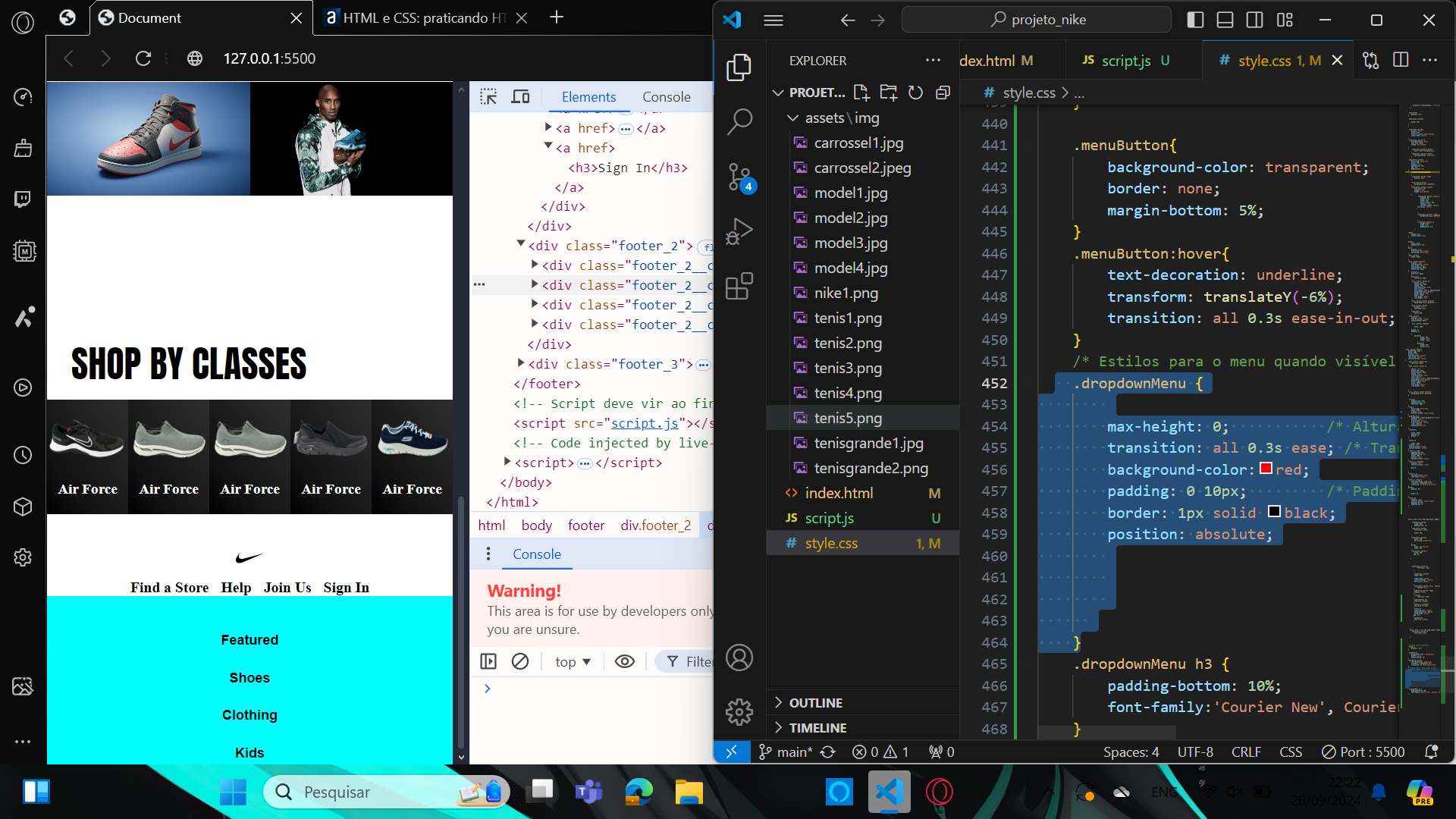Click script.js link in Elements panel
The image size is (1456, 819).
coord(645,423)
